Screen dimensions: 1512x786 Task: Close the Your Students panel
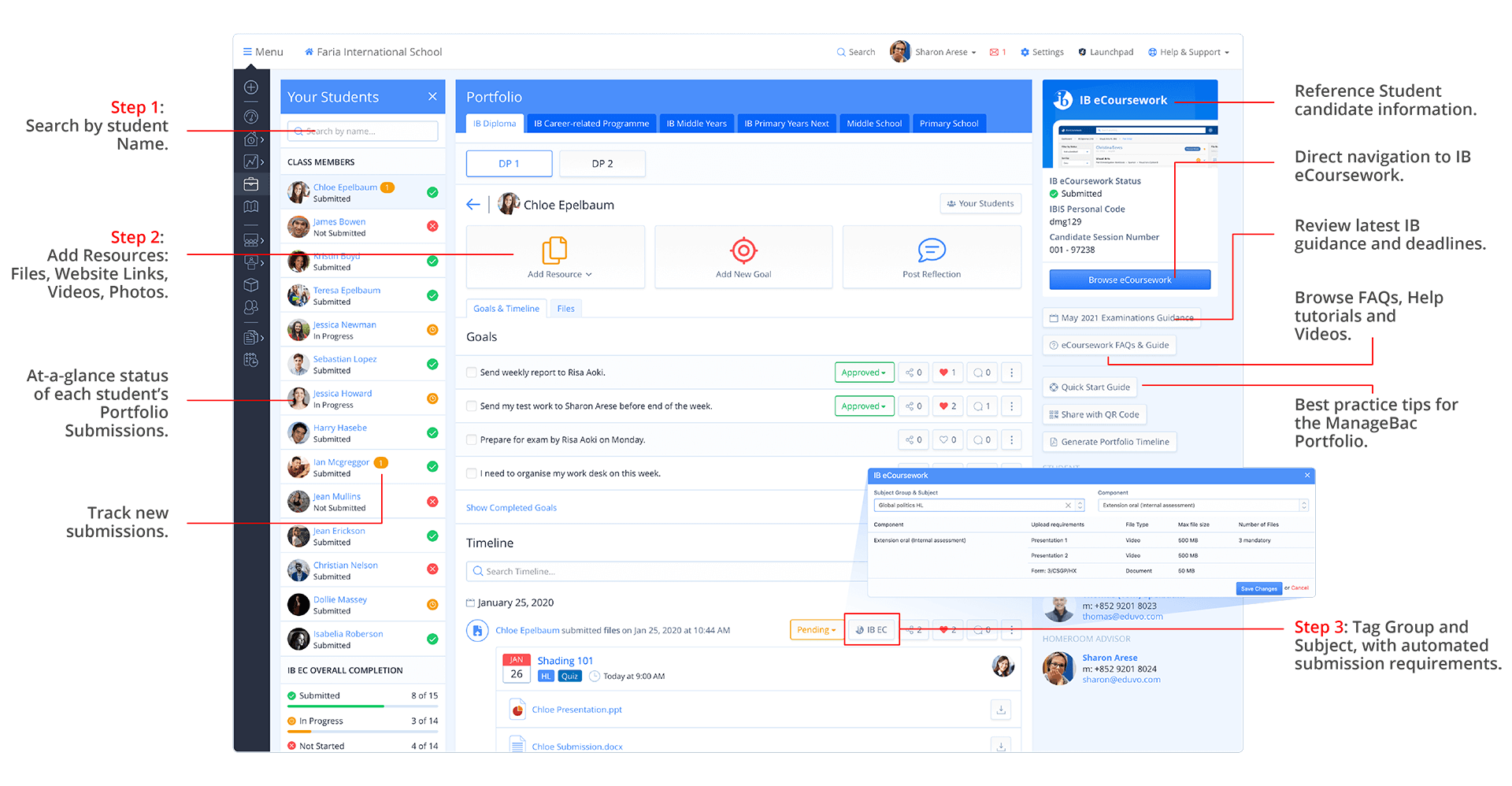pyautogui.click(x=432, y=97)
